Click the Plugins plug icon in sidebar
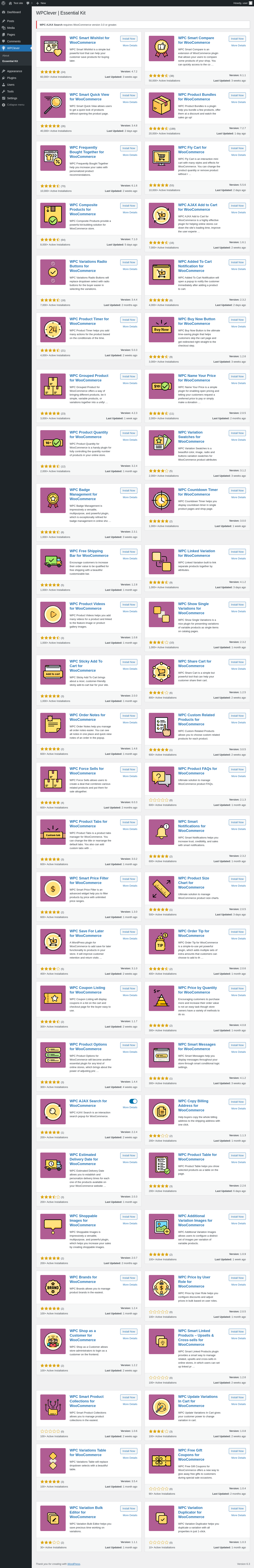The image size is (254, 1568). point(4,78)
